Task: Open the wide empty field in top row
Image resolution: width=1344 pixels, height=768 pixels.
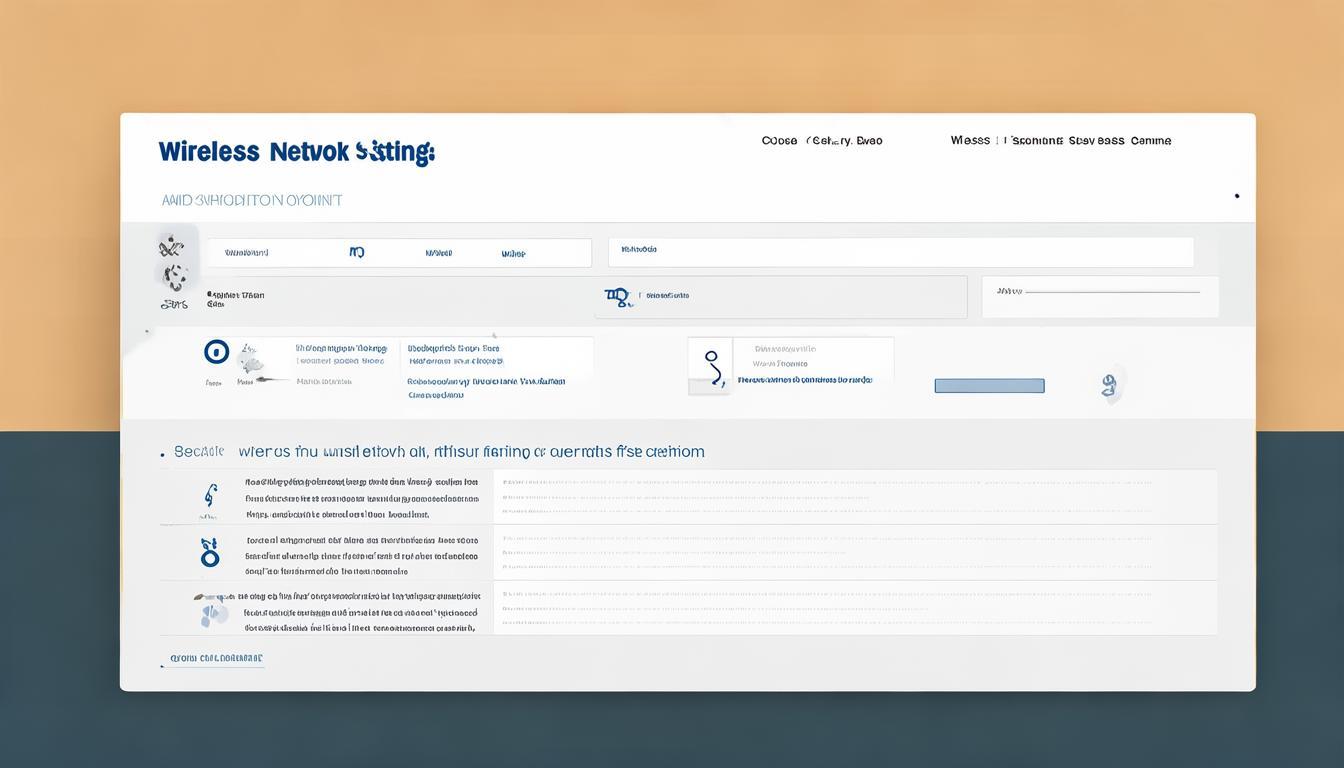Action: (900, 252)
